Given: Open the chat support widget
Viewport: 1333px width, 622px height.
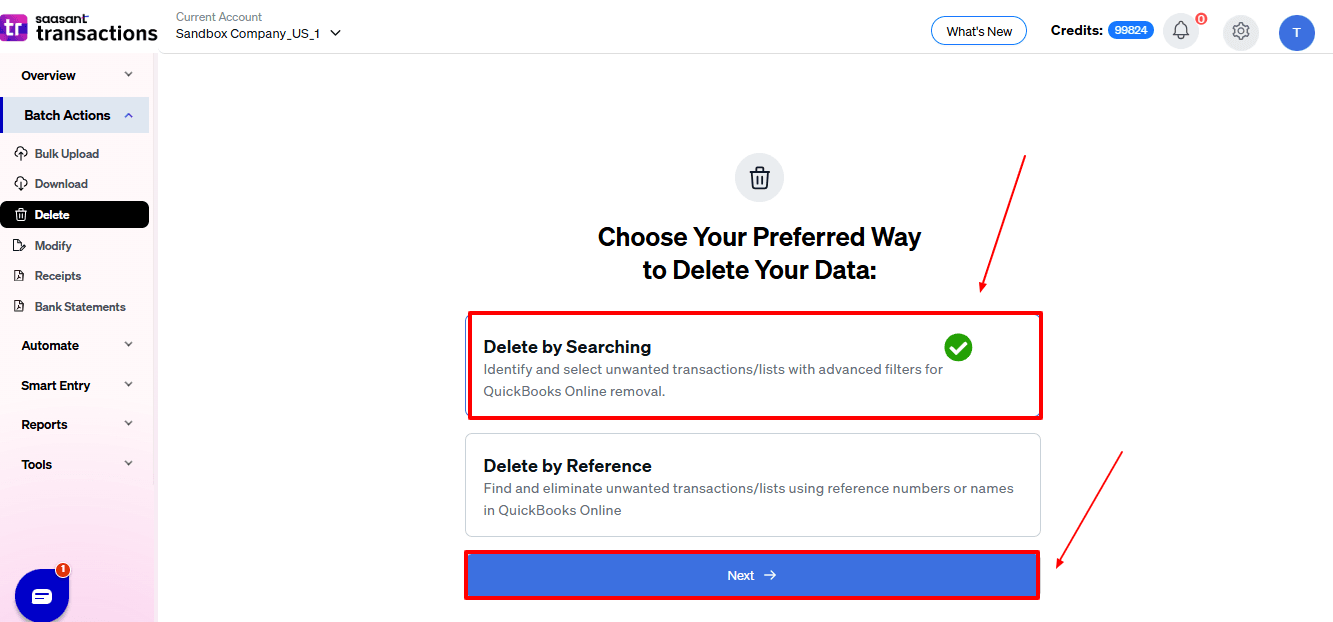Looking at the screenshot, I should [41, 595].
